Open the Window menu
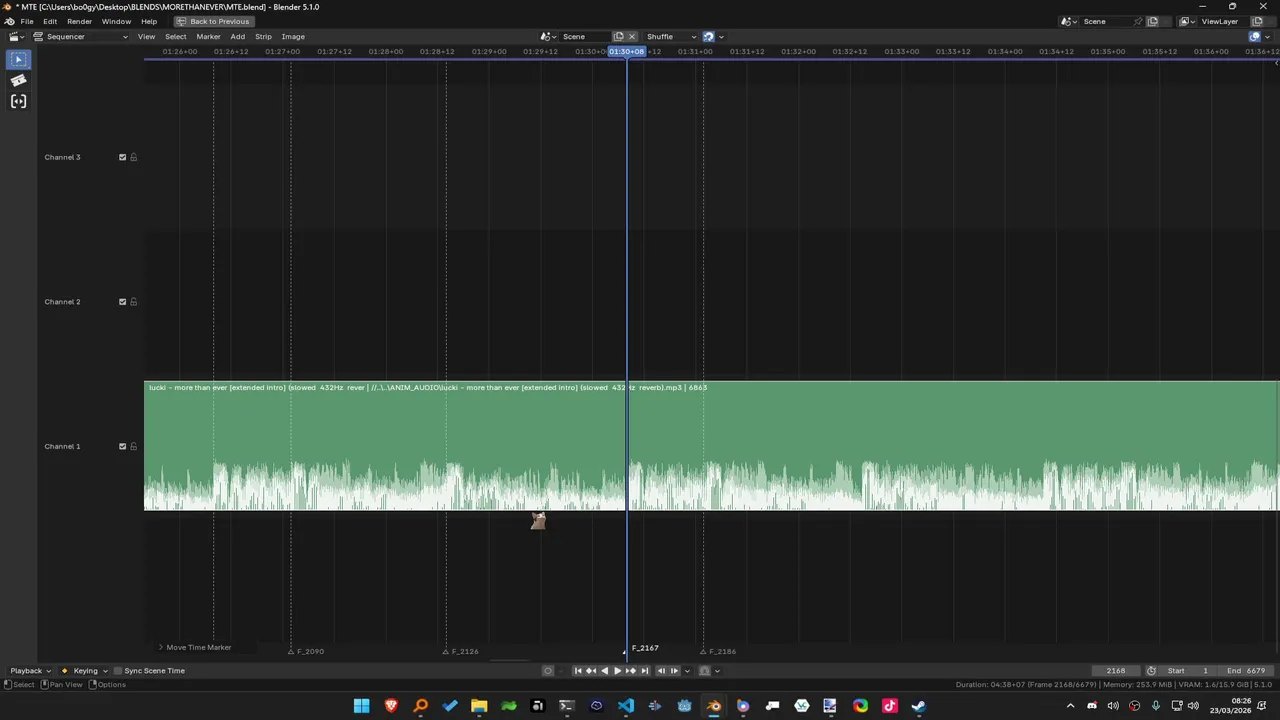Screen dimensions: 1280x720 point(116,21)
